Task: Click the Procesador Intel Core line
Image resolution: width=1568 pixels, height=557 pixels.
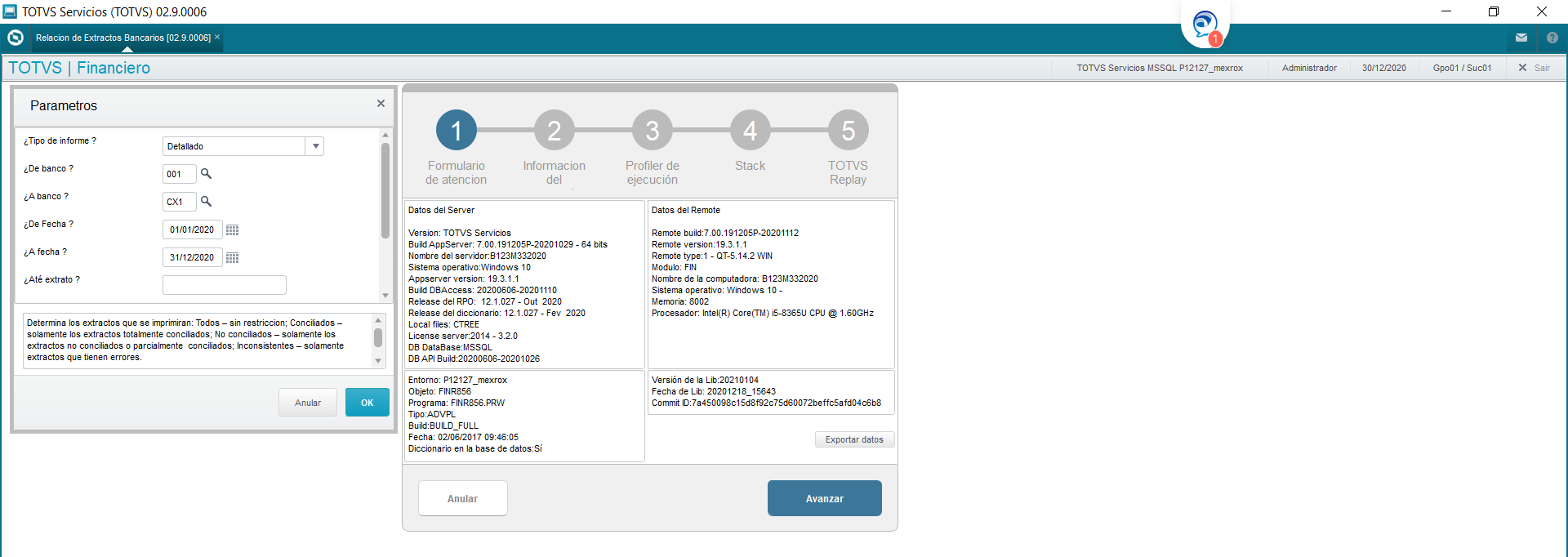Action: tap(763, 313)
